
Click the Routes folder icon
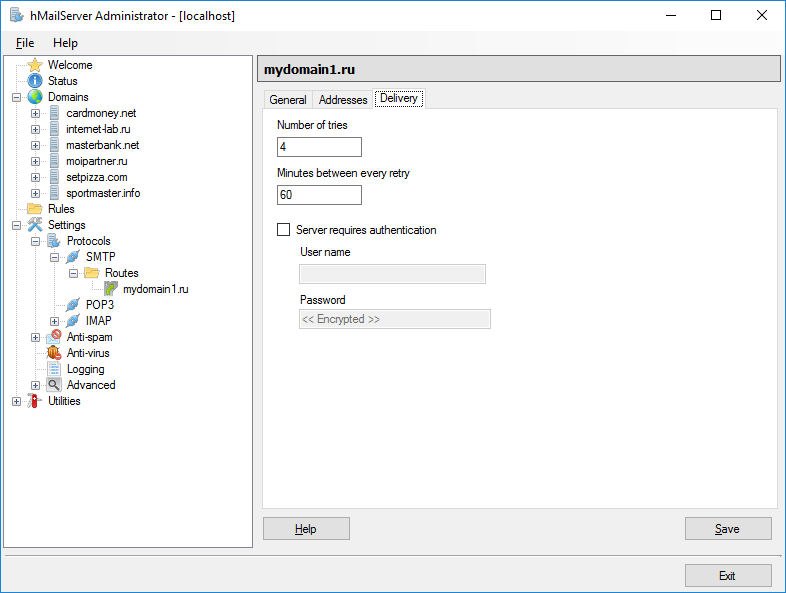pos(92,273)
